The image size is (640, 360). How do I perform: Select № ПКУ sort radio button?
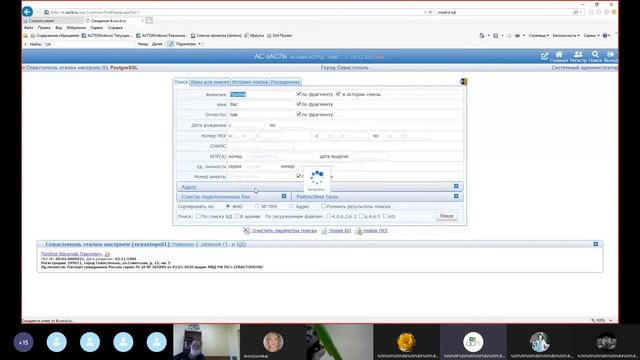pos(257,206)
